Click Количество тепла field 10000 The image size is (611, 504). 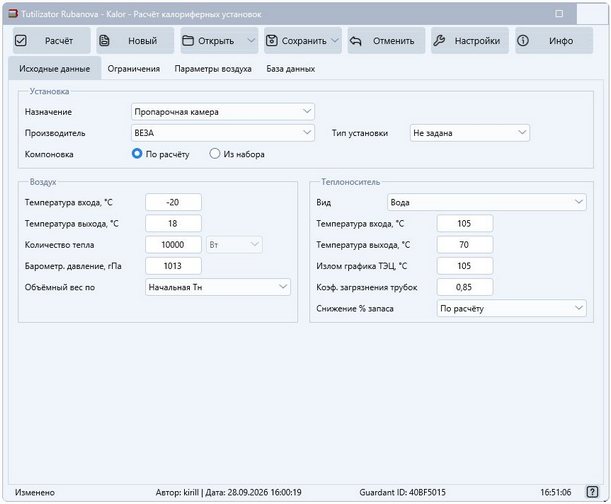tap(173, 244)
